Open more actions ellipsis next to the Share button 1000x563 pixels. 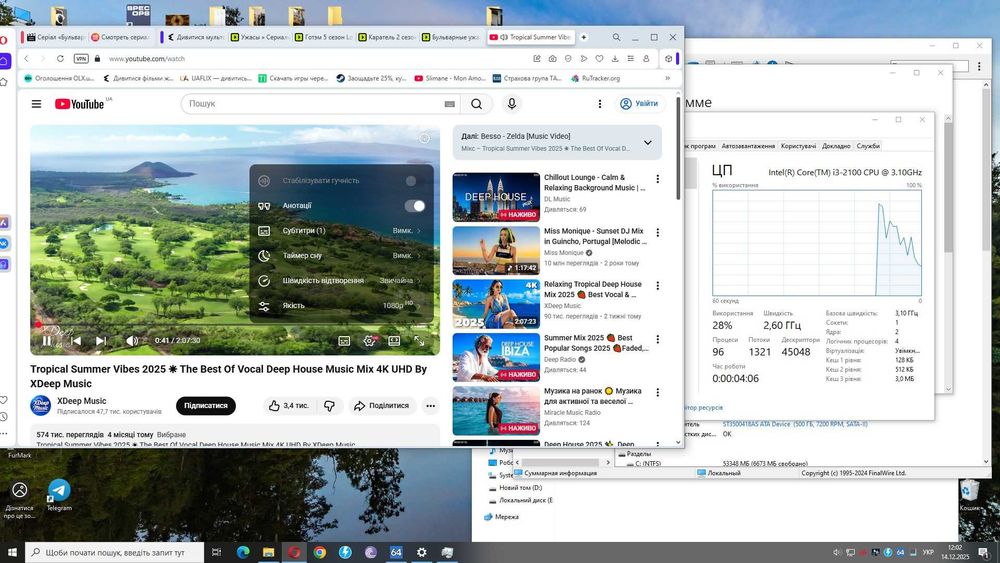click(430, 406)
